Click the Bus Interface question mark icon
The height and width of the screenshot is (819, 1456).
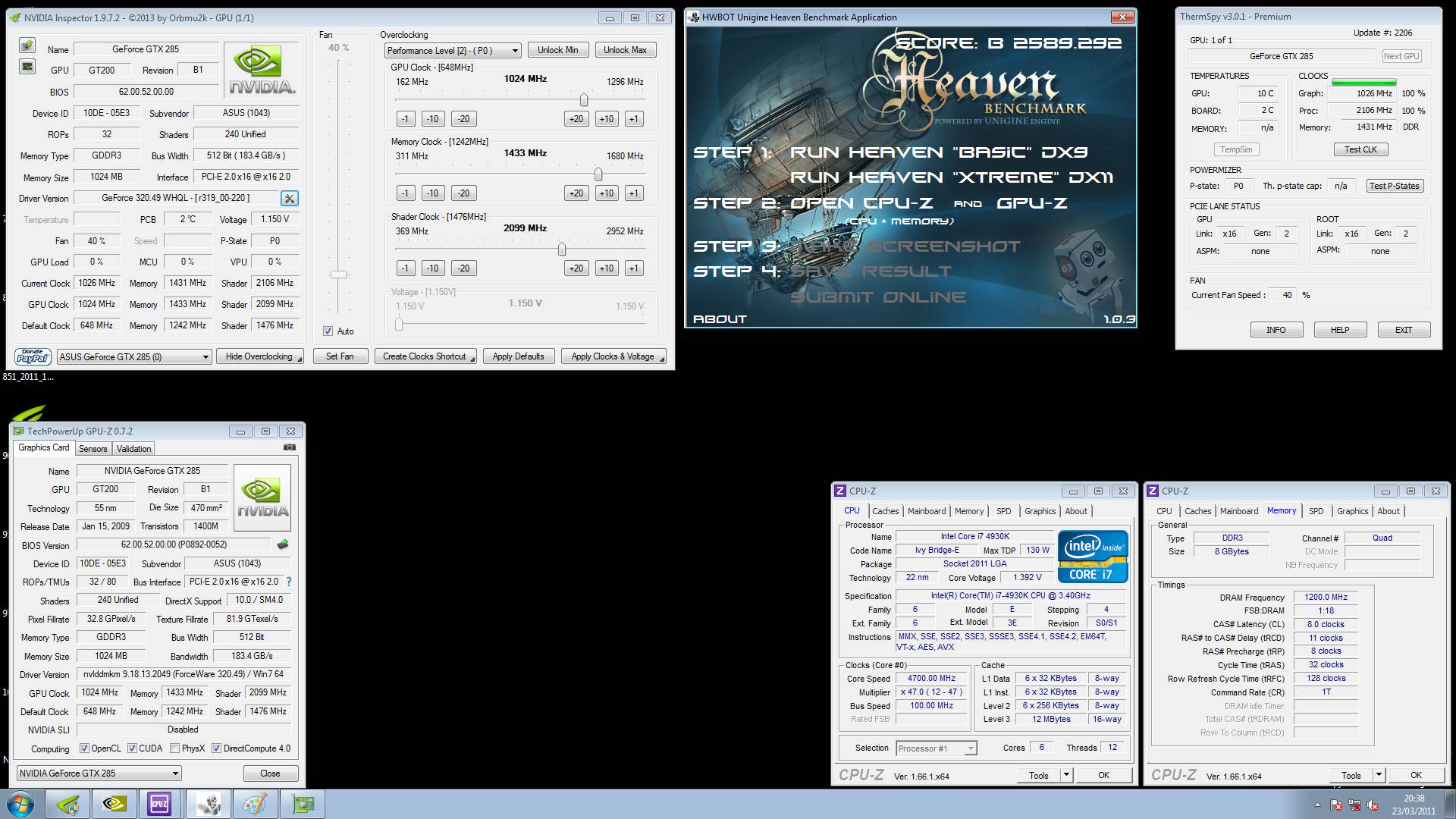pos(288,582)
